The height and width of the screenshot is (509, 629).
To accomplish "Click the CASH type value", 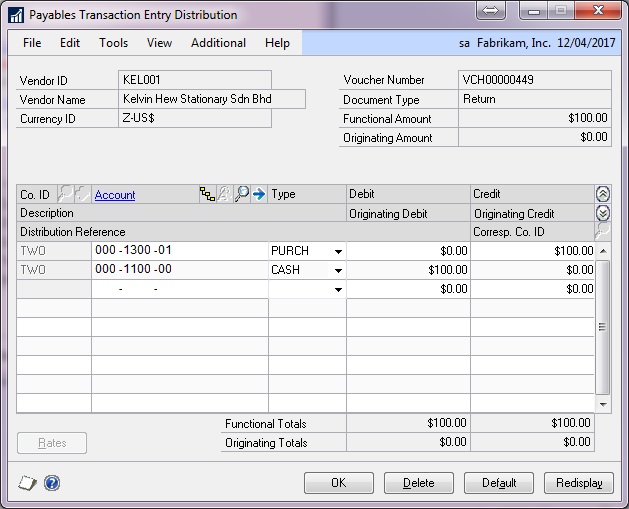I will [x=286, y=270].
